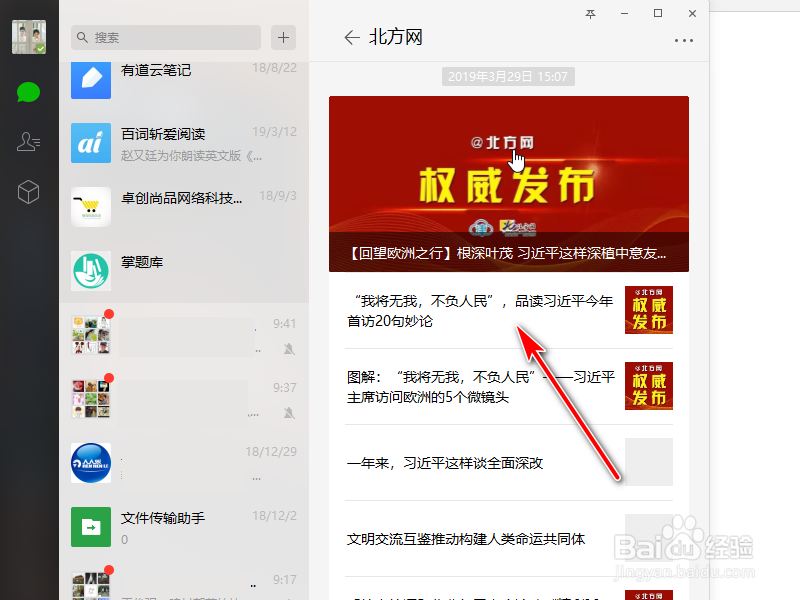This screenshot has height=600, width=800.
Task: Click the plus icon next to search
Action: pyautogui.click(x=283, y=37)
